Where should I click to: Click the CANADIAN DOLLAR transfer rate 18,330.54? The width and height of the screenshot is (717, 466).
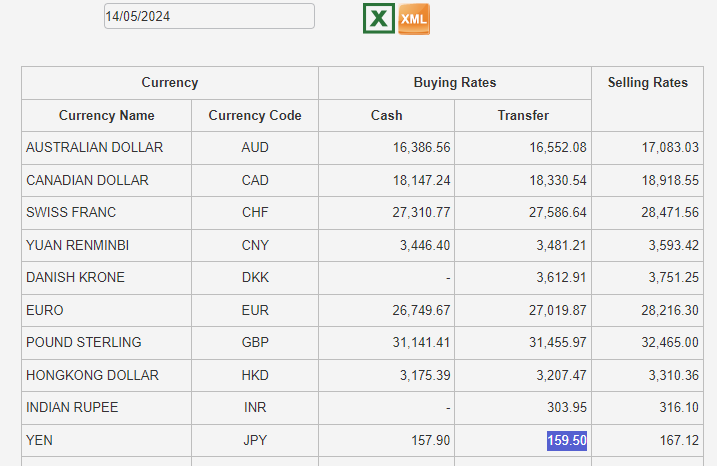(x=557, y=180)
